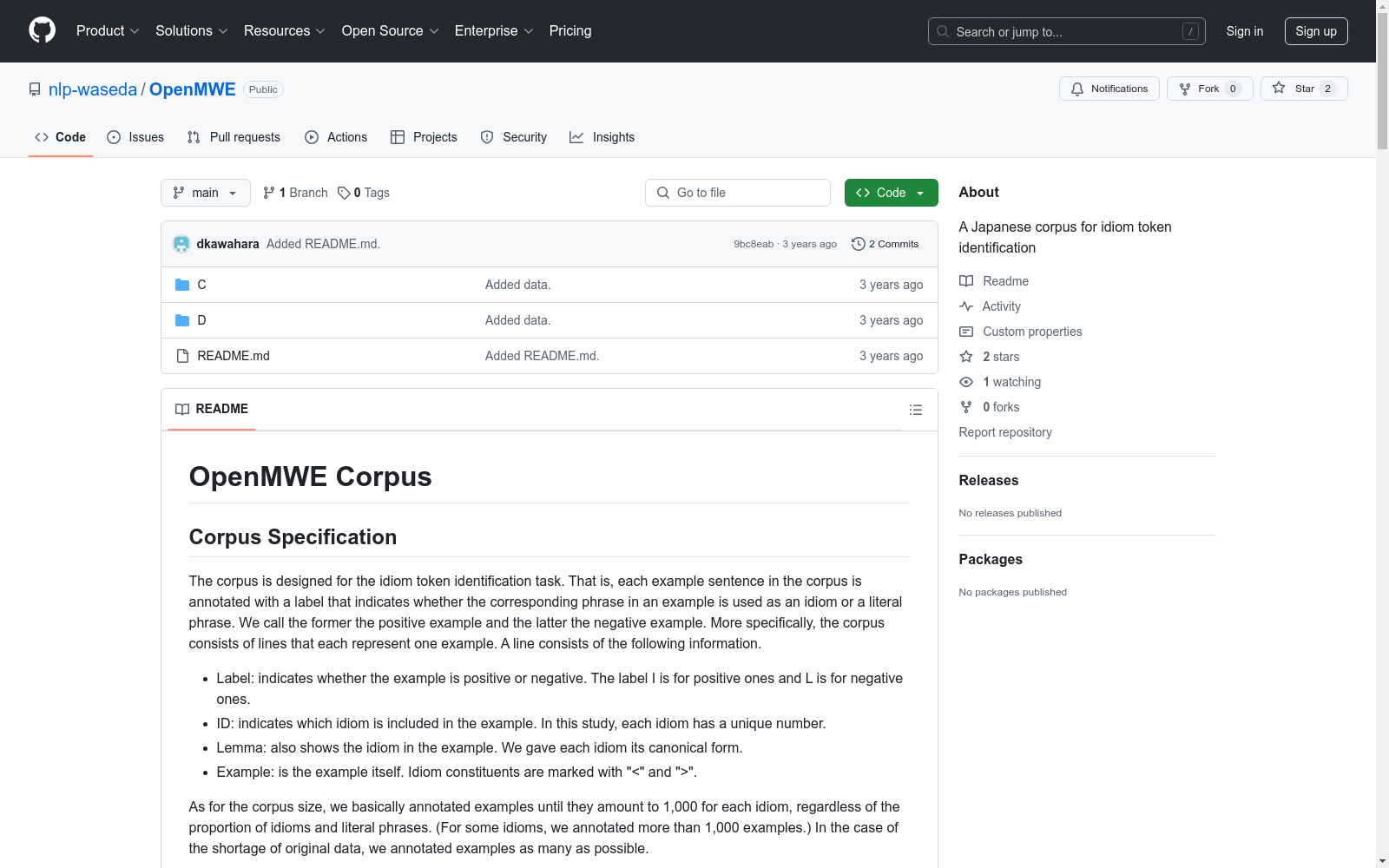The width and height of the screenshot is (1389, 868).
Task: Click Report repository link
Action: pos(1005,432)
